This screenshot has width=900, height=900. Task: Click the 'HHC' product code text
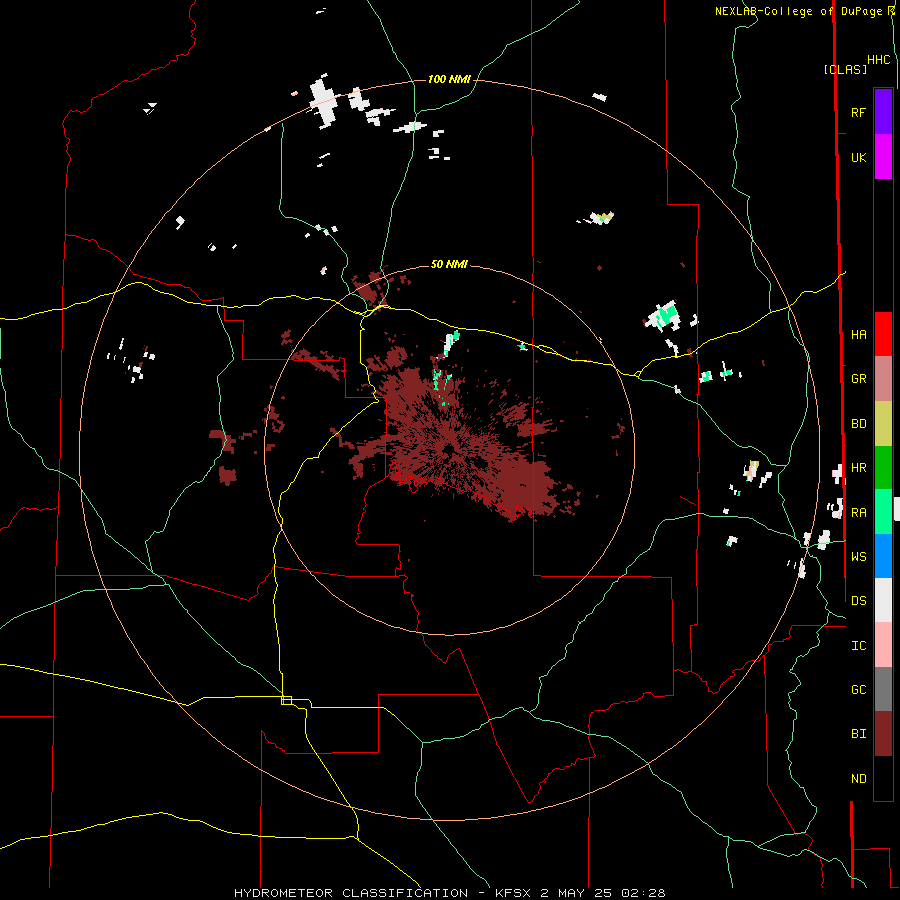(879, 60)
